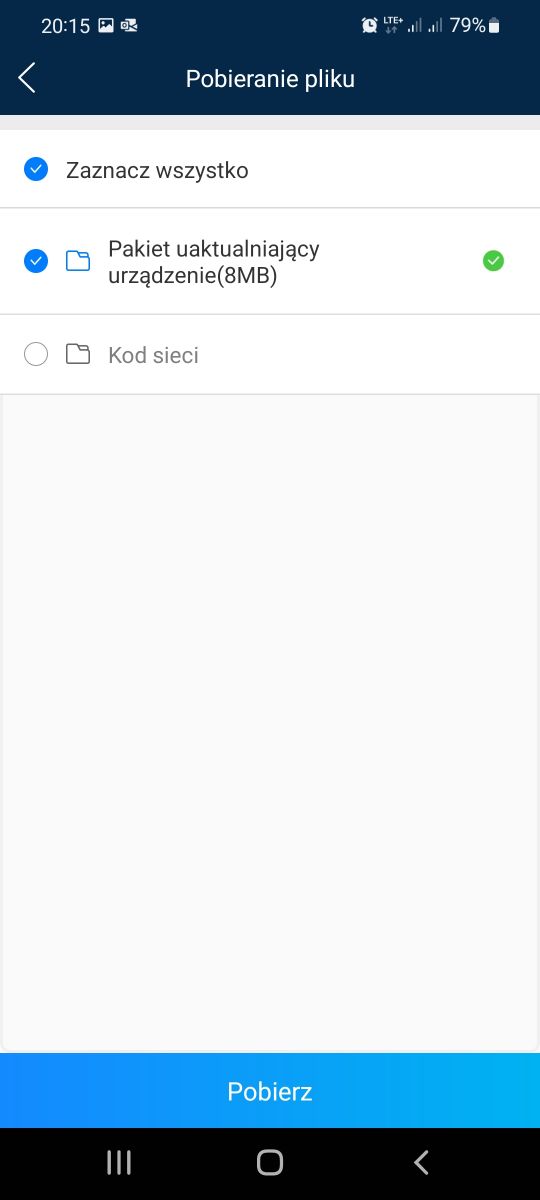Tap the Pobierz download button
This screenshot has width=540, height=1200.
[x=270, y=1091]
